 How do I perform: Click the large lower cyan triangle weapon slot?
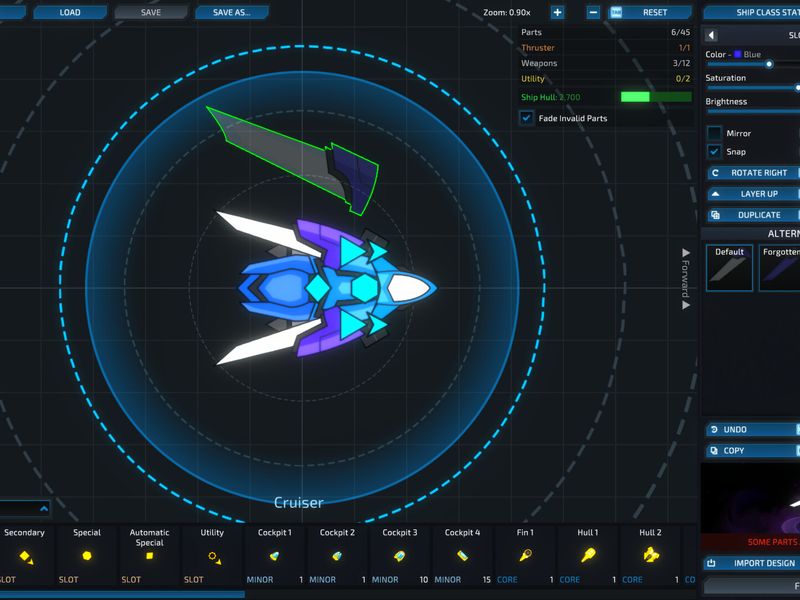point(352,325)
